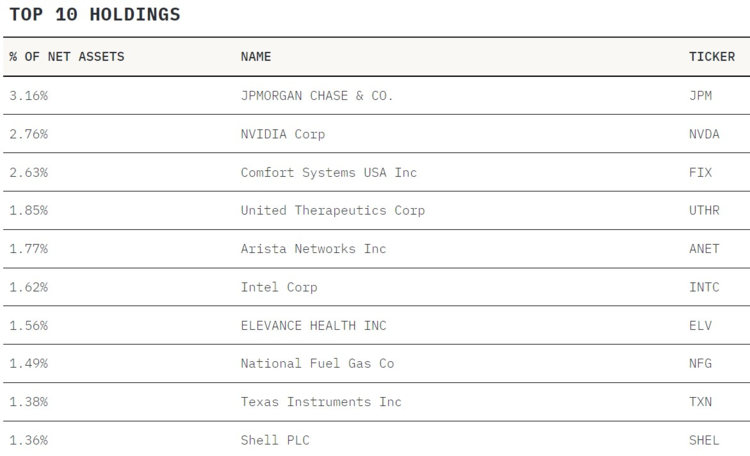Open National Fuel Gas Co entry
This screenshot has width=750, height=456.
(x=317, y=364)
